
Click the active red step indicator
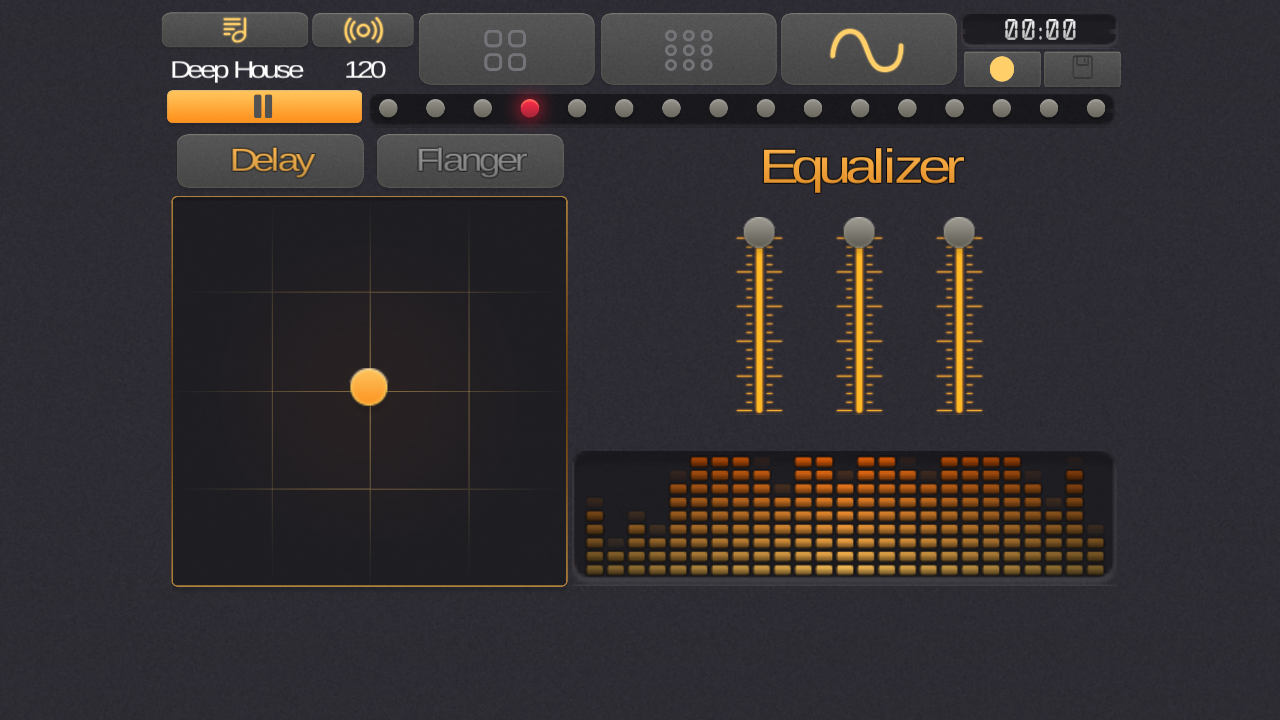(x=530, y=108)
